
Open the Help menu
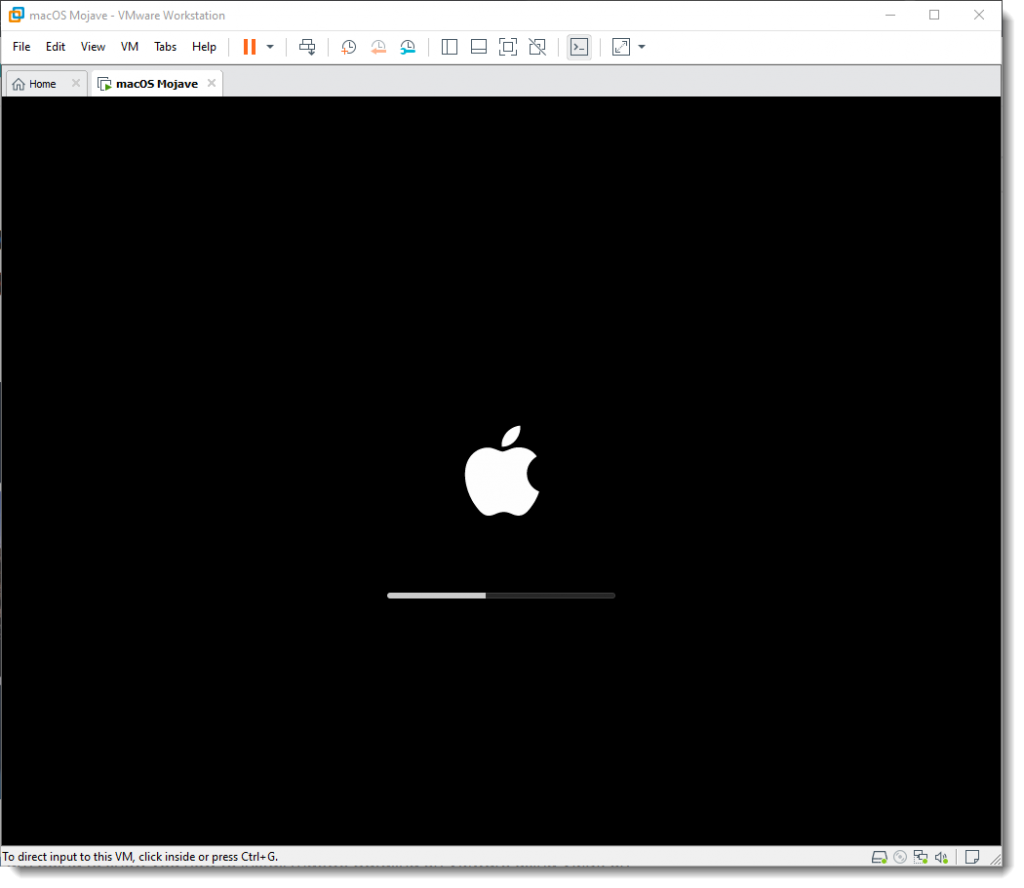pos(206,47)
